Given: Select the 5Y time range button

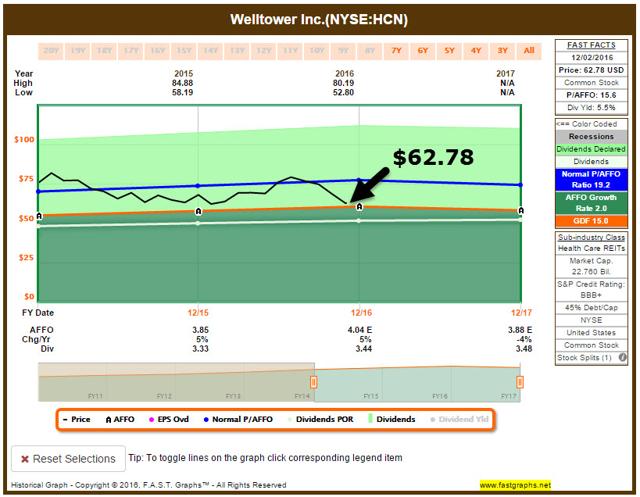Looking at the screenshot, I should coord(449,51).
